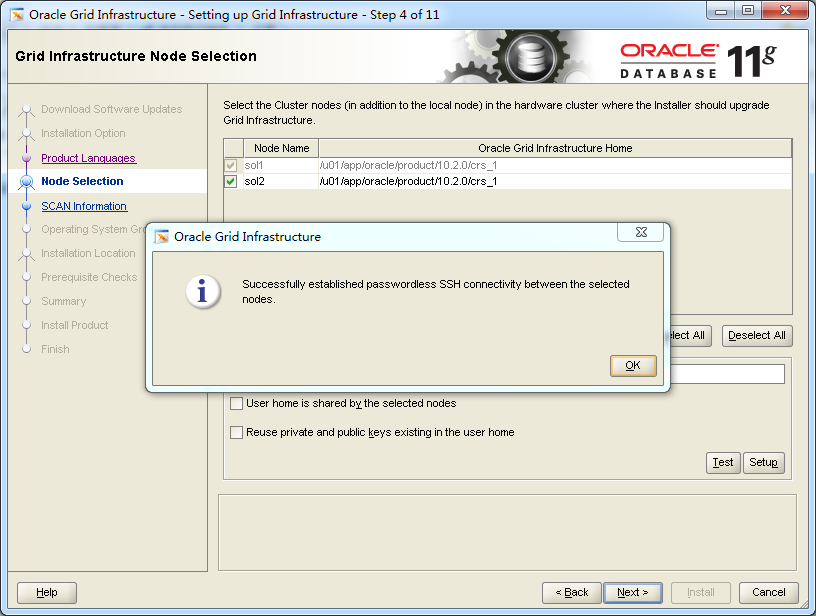Minimize the installer window
The image size is (816, 616).
coord(721,11)
